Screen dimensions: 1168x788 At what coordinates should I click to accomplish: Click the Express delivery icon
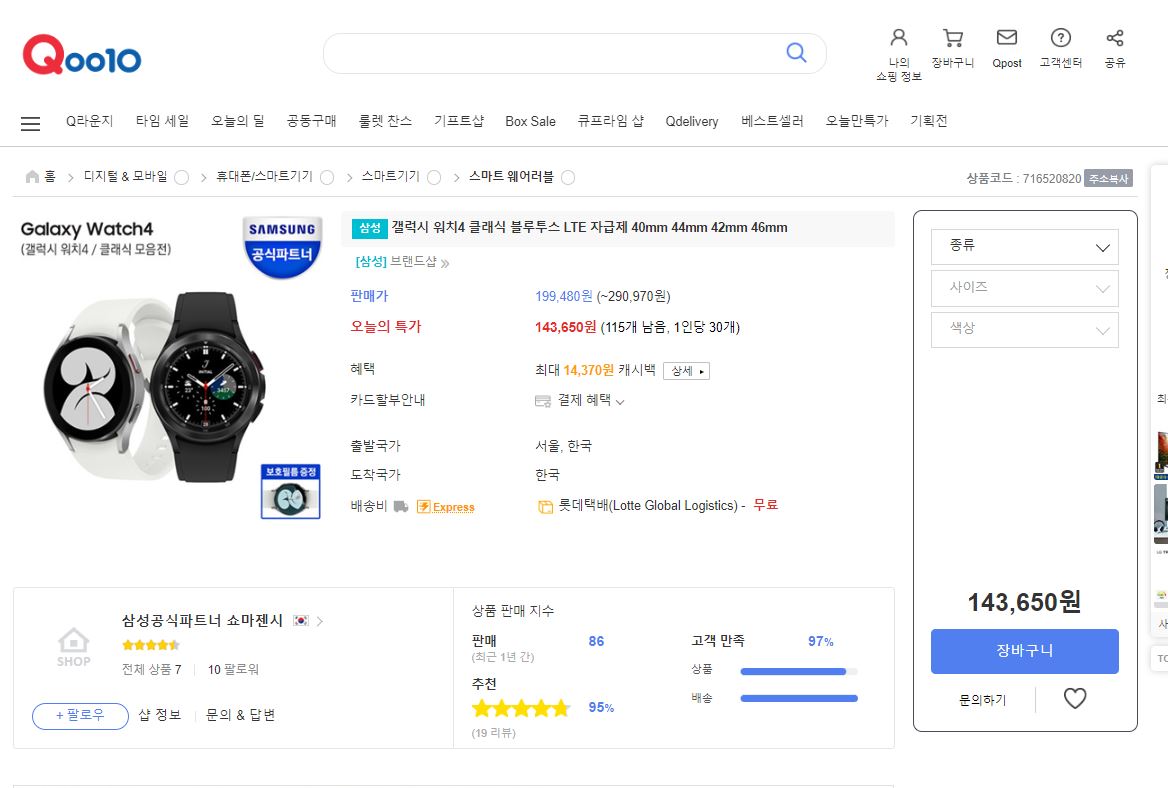pos(445,506)
